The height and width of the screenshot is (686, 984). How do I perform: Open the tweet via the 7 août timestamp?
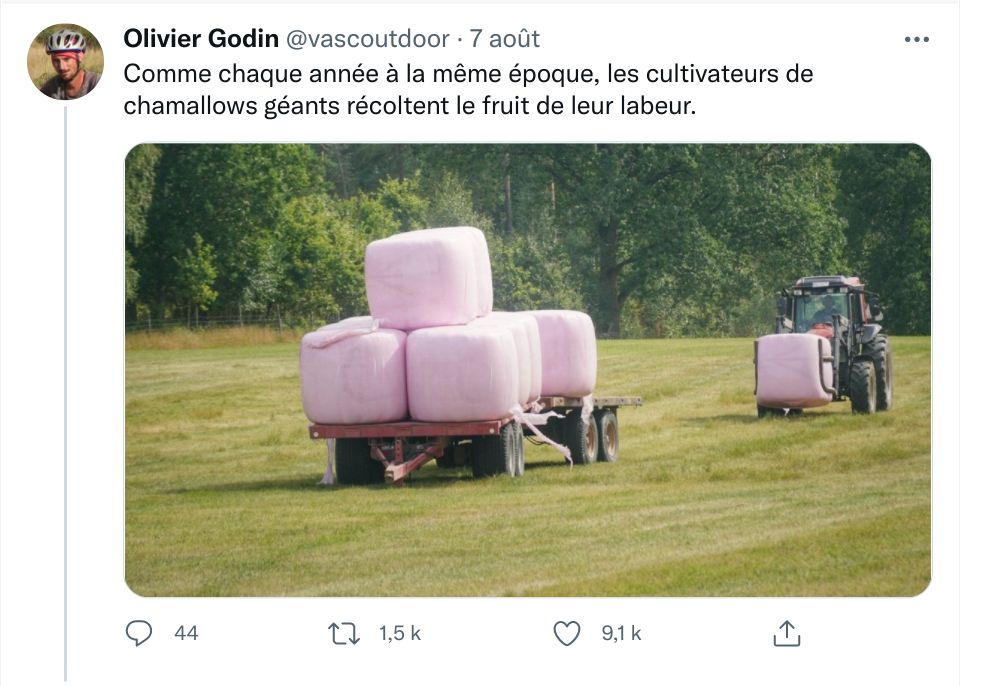[x=505, y=39]
